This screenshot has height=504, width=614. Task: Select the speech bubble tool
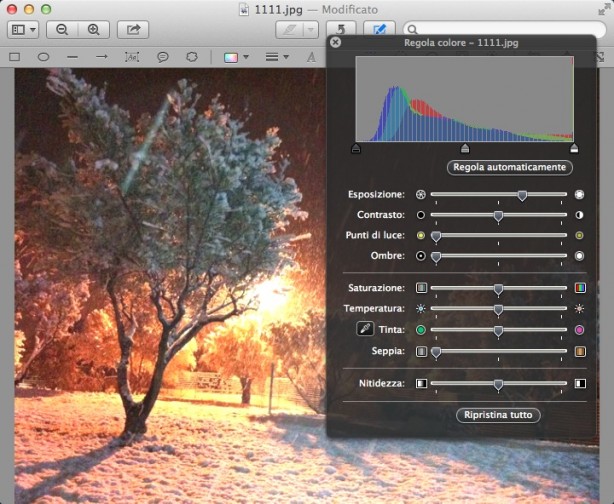point(163,57)
